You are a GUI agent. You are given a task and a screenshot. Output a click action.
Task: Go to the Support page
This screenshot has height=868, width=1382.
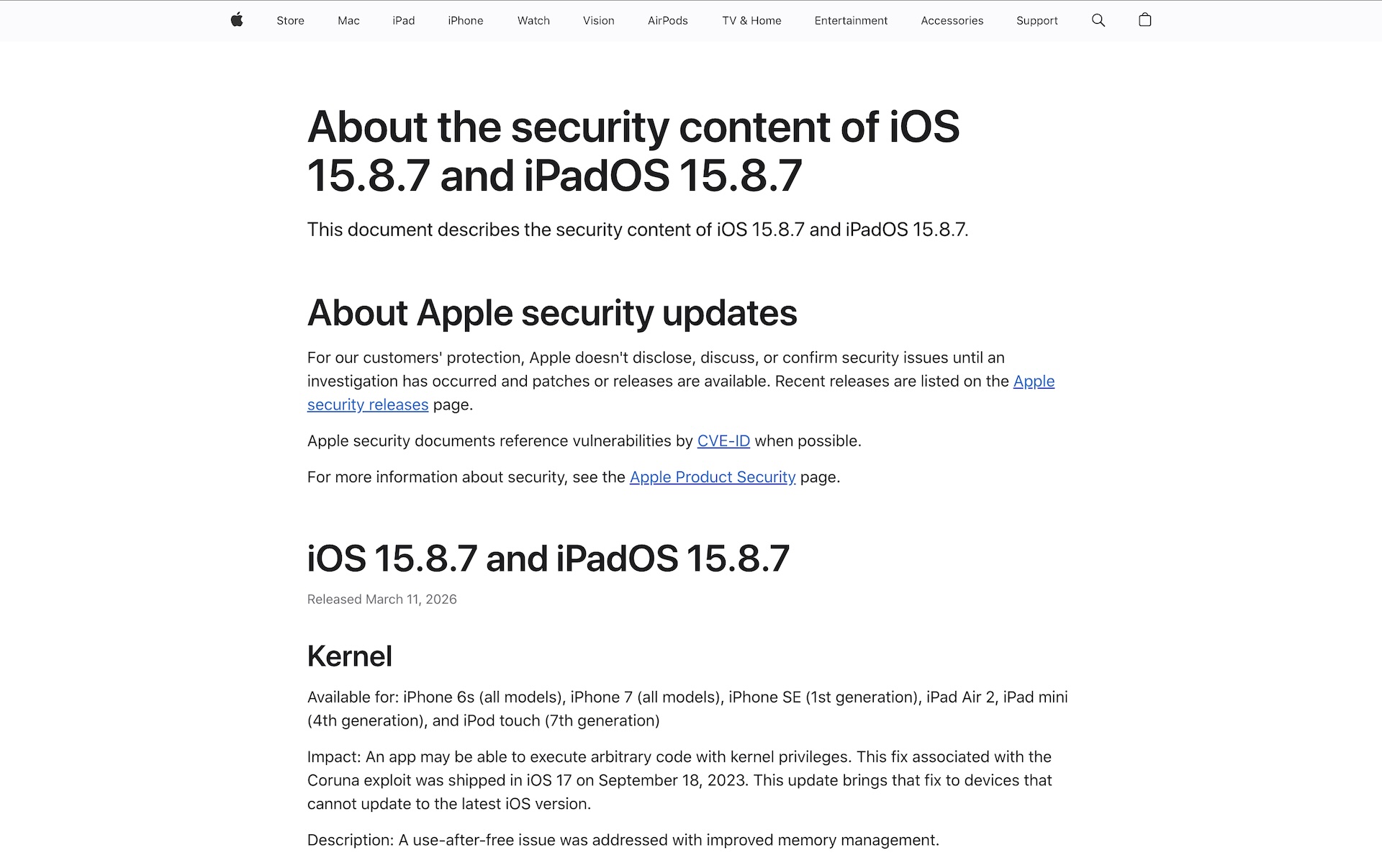point(1036,20)
